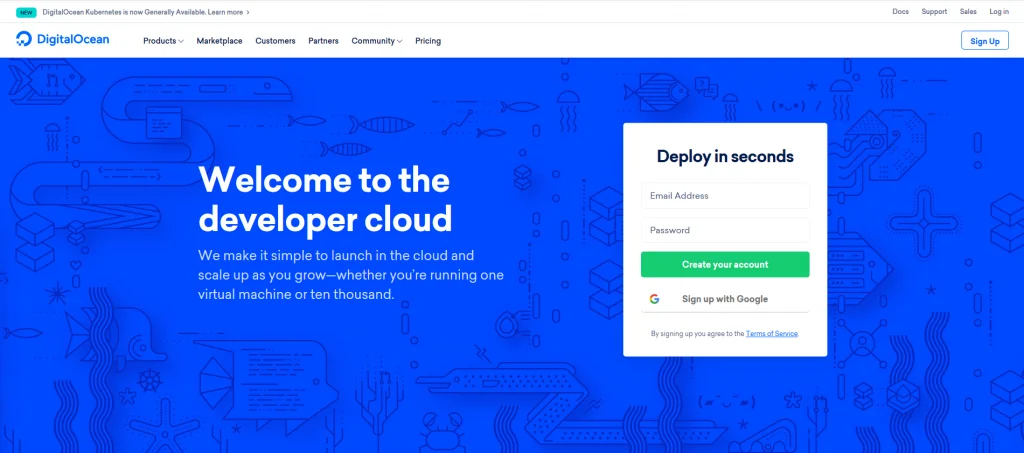The image size is (1024, 453).
Task: Sign up with Google account
Action: click(x=725, y=299)
